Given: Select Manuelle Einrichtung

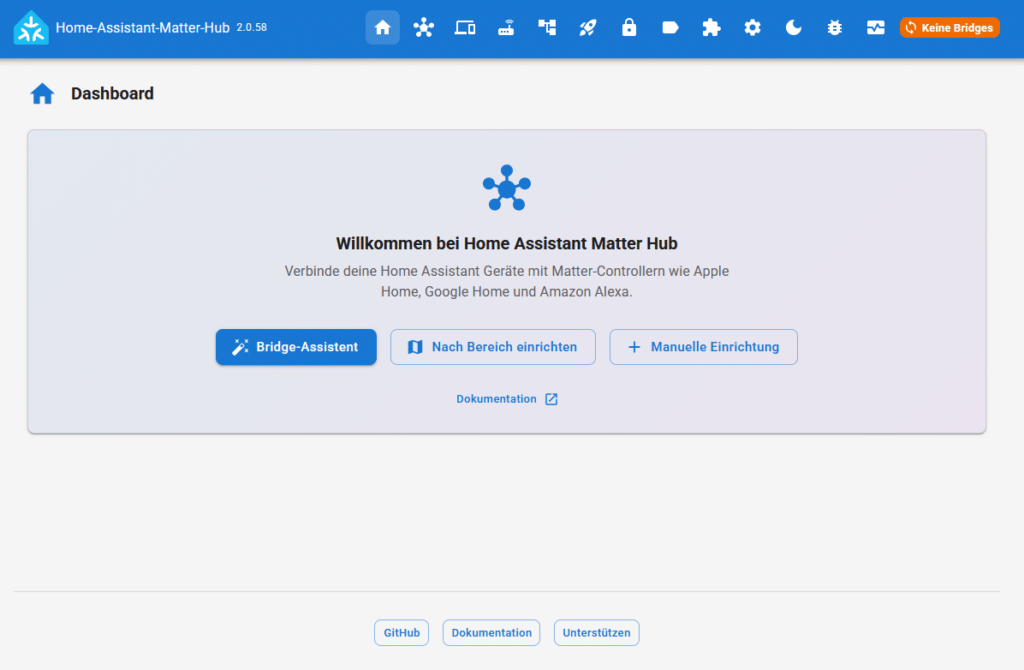Looking at the screenshot, I should (x=703, y=347).
